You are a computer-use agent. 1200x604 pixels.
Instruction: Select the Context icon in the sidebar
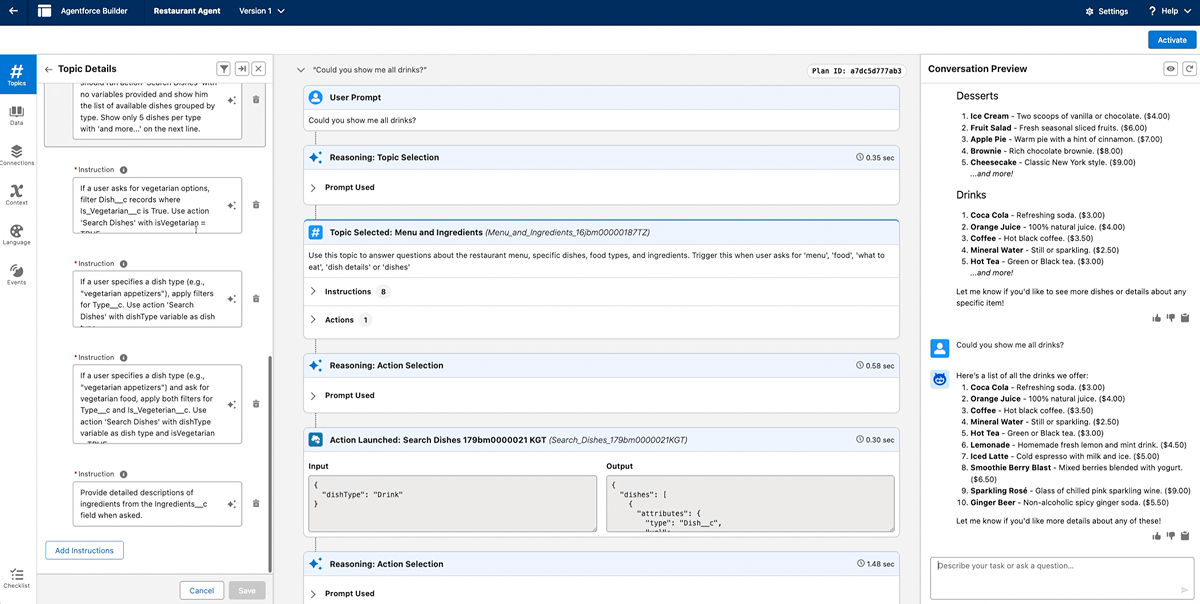click(17, 194)
